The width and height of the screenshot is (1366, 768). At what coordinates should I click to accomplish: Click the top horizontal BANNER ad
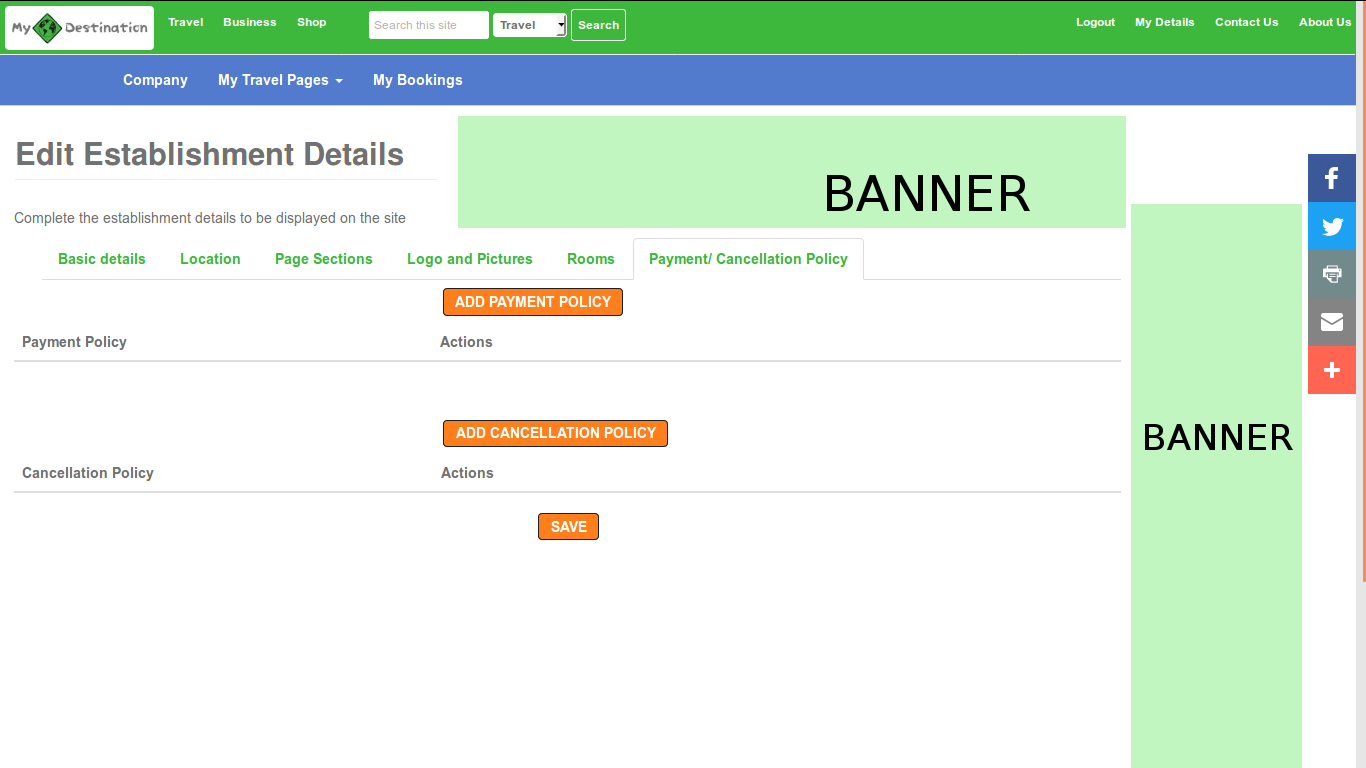coord(791,172)
